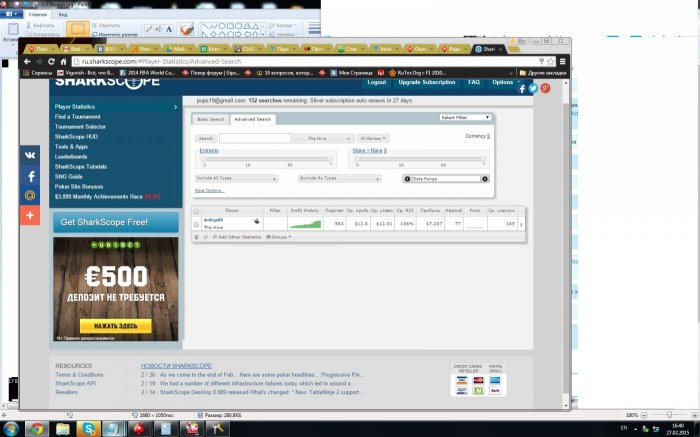Image resolution: width=700 pixels, height=437 pixels.
Task: Bookmark the page with the star icon
Action: (550, 62)
